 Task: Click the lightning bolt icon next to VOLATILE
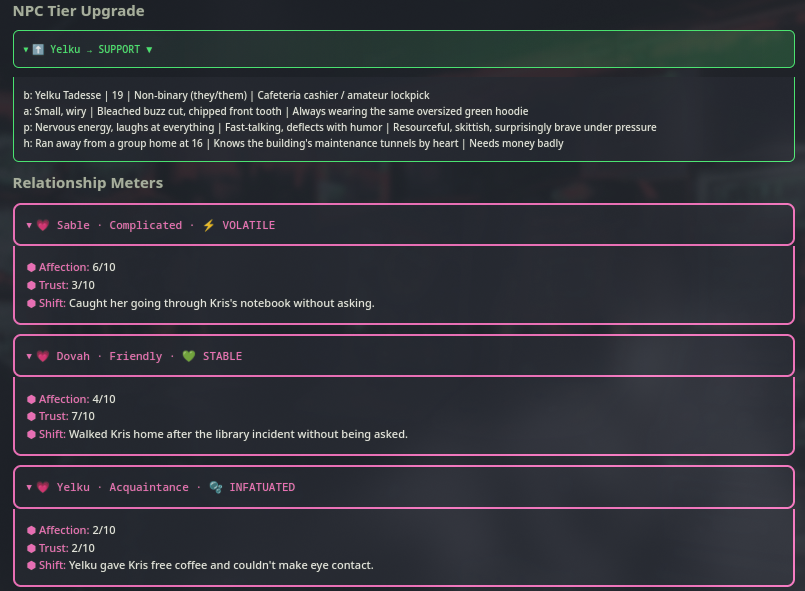coord(208,225)
